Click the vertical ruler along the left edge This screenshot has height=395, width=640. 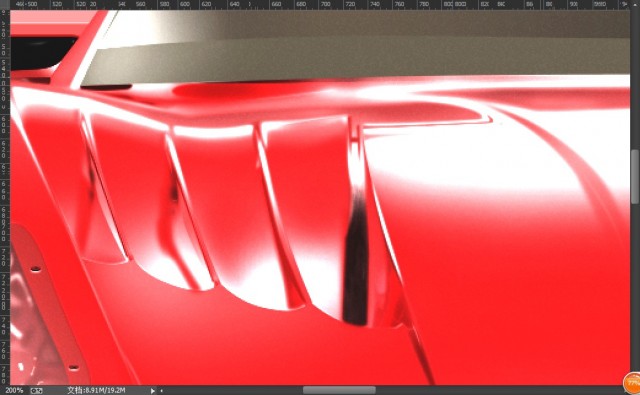point(4,197)
